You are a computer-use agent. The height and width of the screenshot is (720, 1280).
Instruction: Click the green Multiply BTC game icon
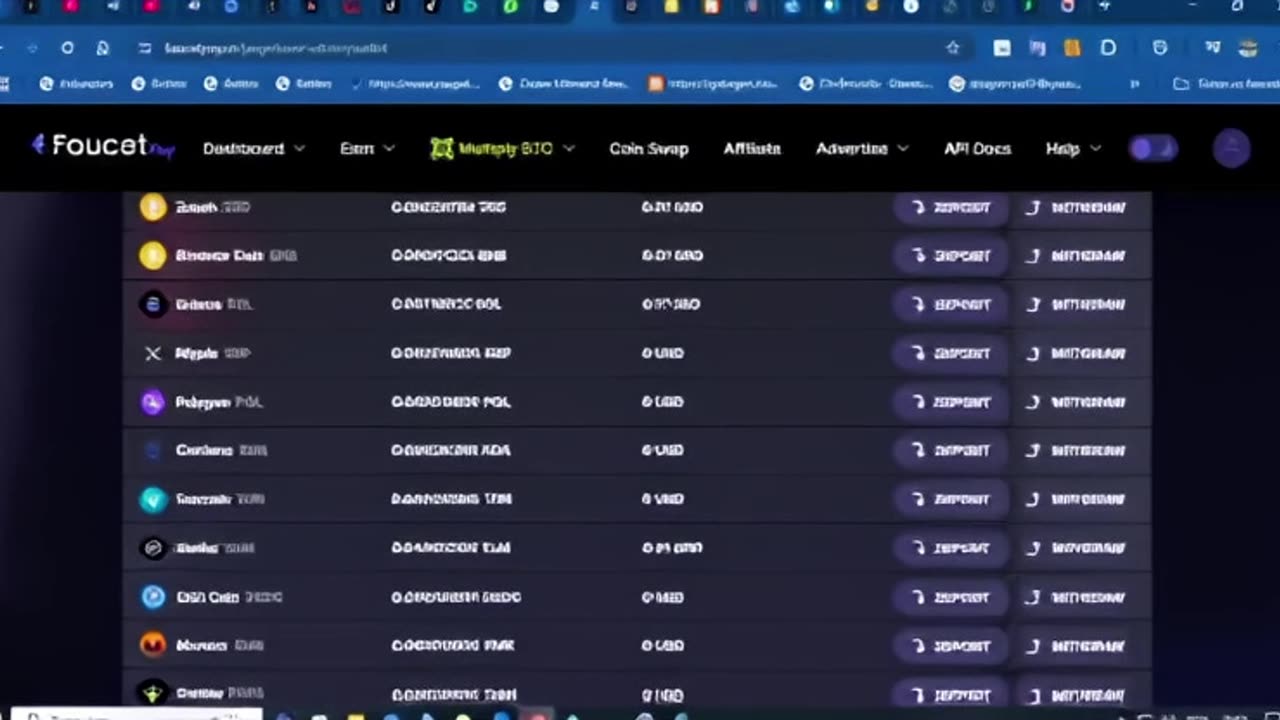442,148
